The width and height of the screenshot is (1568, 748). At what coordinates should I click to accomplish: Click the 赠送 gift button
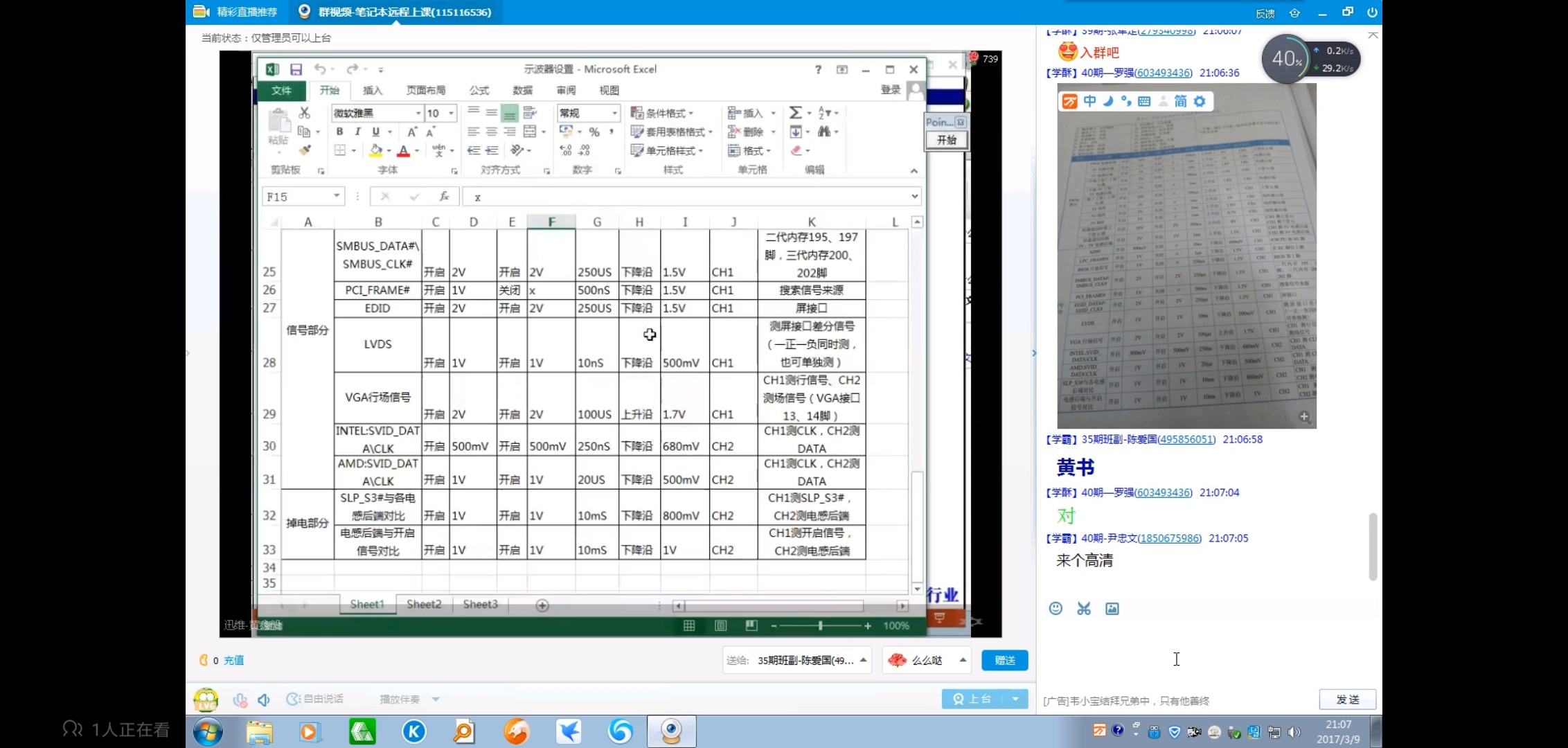(1004, 660)
